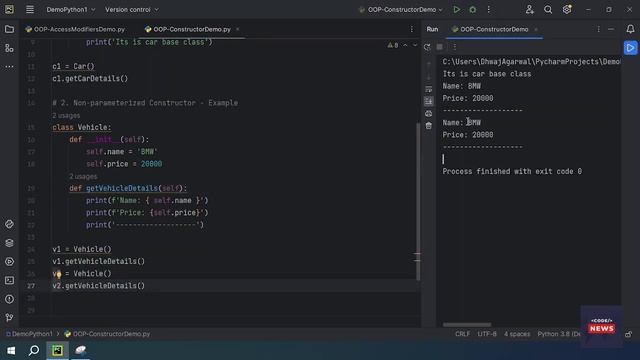Open OOP-ConstructorDemo run configuration dropdown
Image resolution: width=640 pixels, height=360 pixels.
tap(401, 9)
